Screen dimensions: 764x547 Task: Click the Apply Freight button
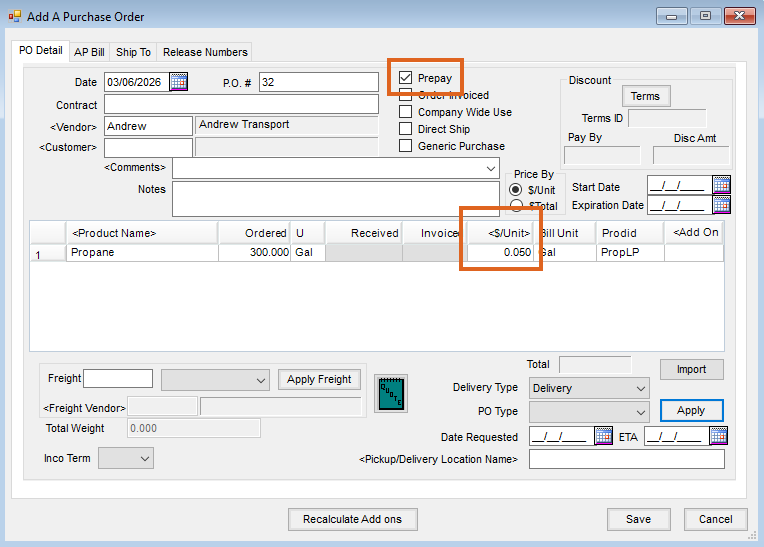tap(319, 379)
